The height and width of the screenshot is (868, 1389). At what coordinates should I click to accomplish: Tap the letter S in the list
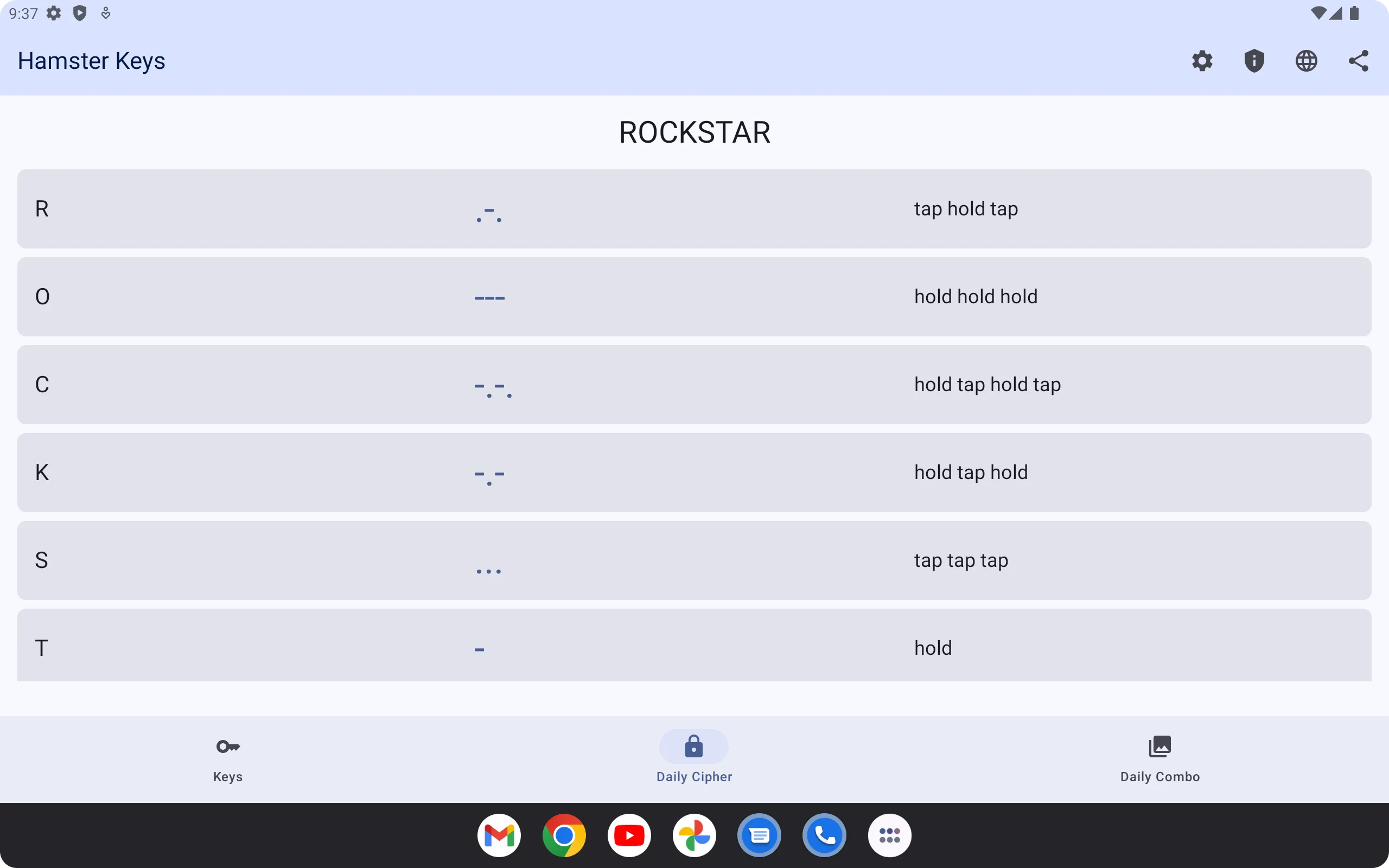click(41, 560)
